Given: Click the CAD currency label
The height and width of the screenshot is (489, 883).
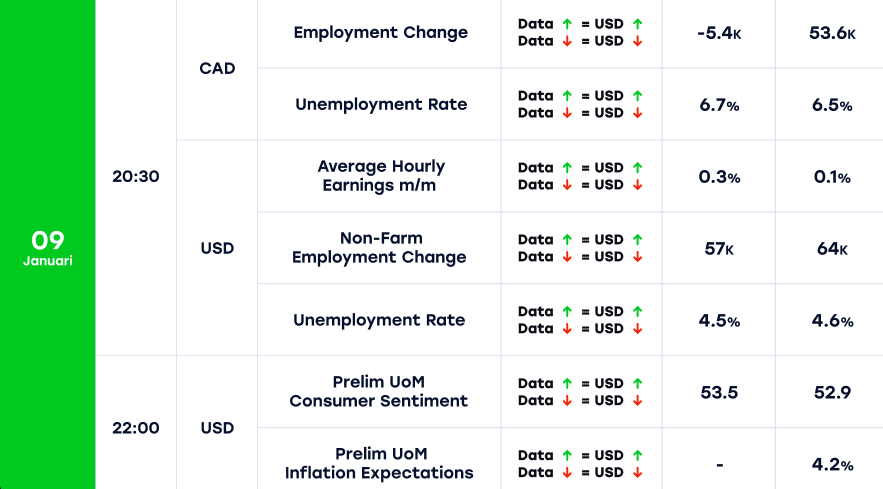Looking at the screenshot, I should pos(217,68).
